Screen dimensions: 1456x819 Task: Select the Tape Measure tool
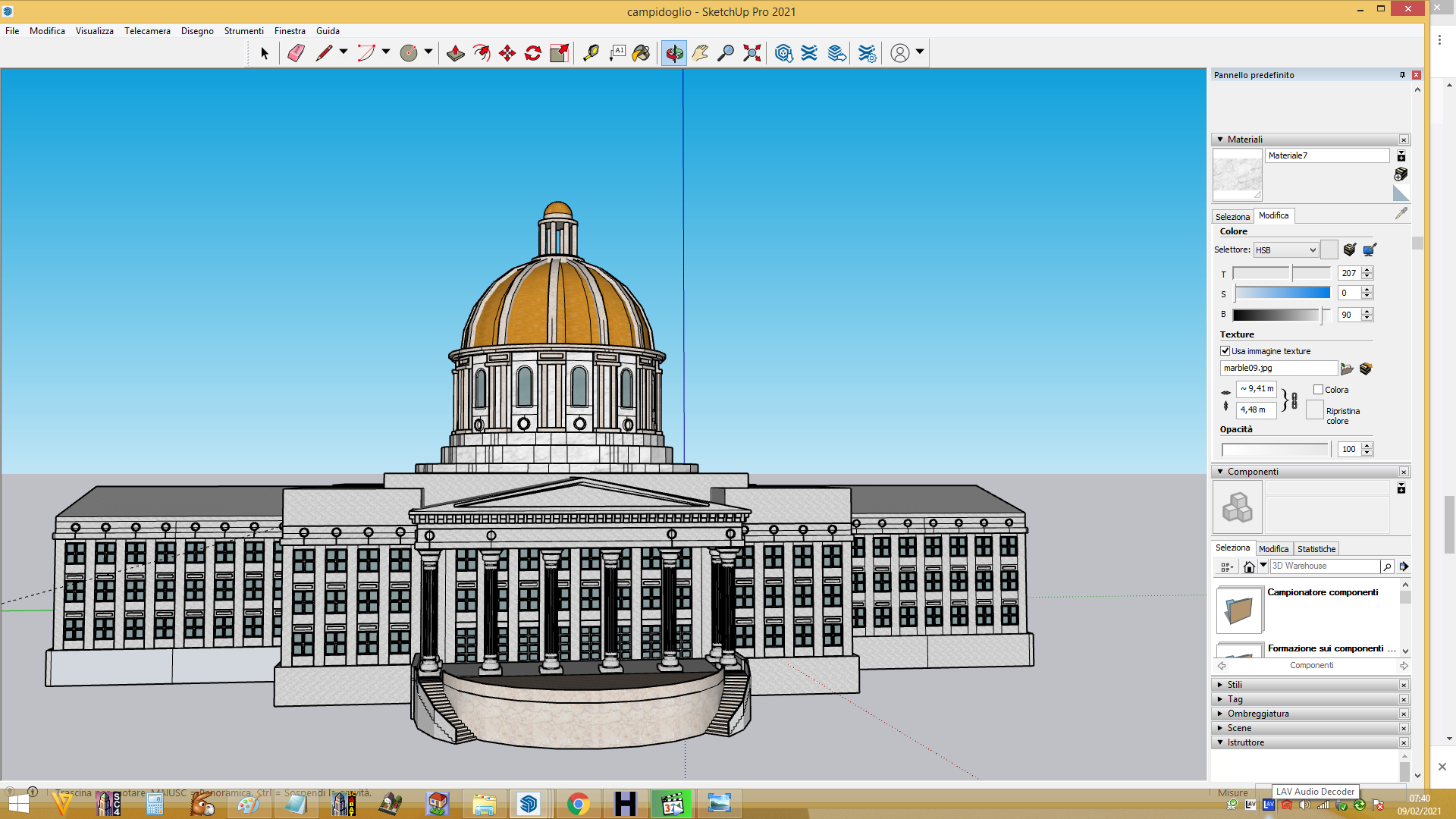pos(591,53)
